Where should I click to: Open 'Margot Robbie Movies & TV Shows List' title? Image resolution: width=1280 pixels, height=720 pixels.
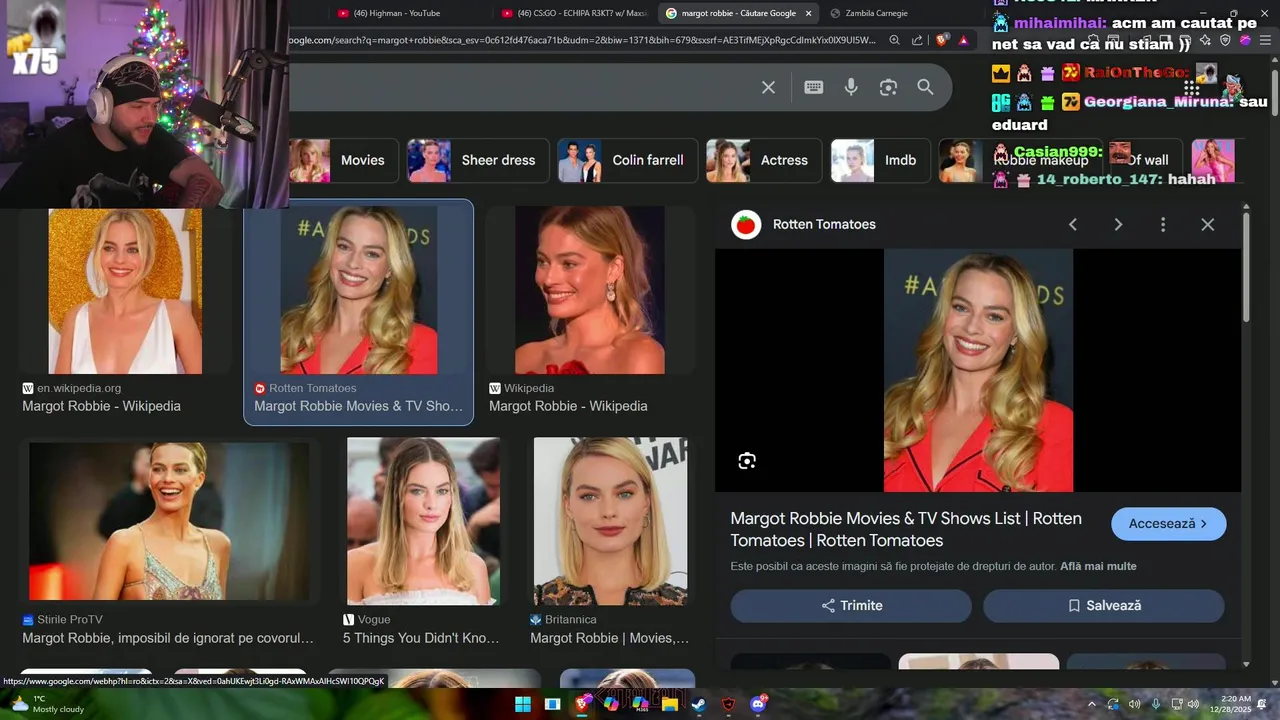tap(906, 529)
